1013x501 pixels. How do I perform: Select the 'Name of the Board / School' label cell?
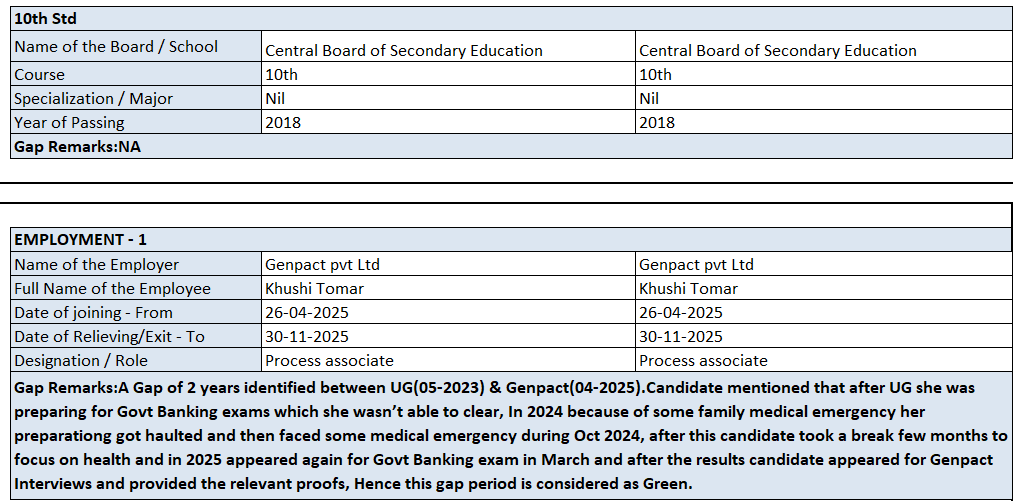point(116,46)
